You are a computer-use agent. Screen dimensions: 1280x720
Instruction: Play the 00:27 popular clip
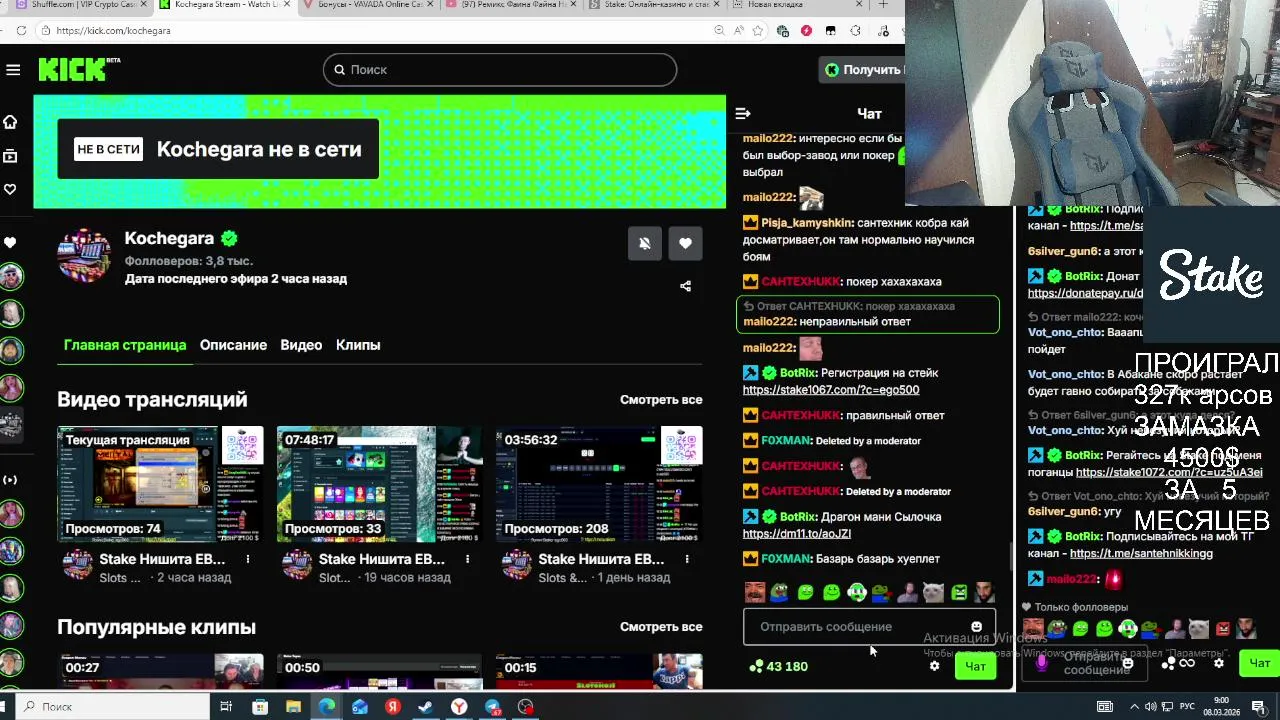point(160,672)
